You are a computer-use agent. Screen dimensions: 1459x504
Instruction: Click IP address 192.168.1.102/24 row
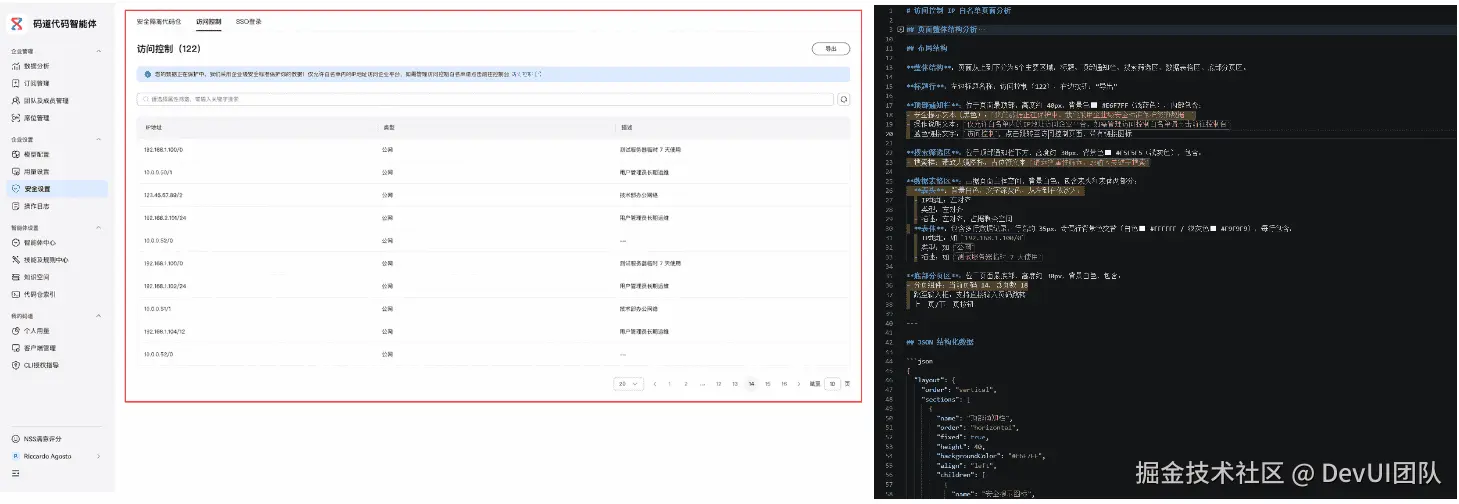click(165, 286)
